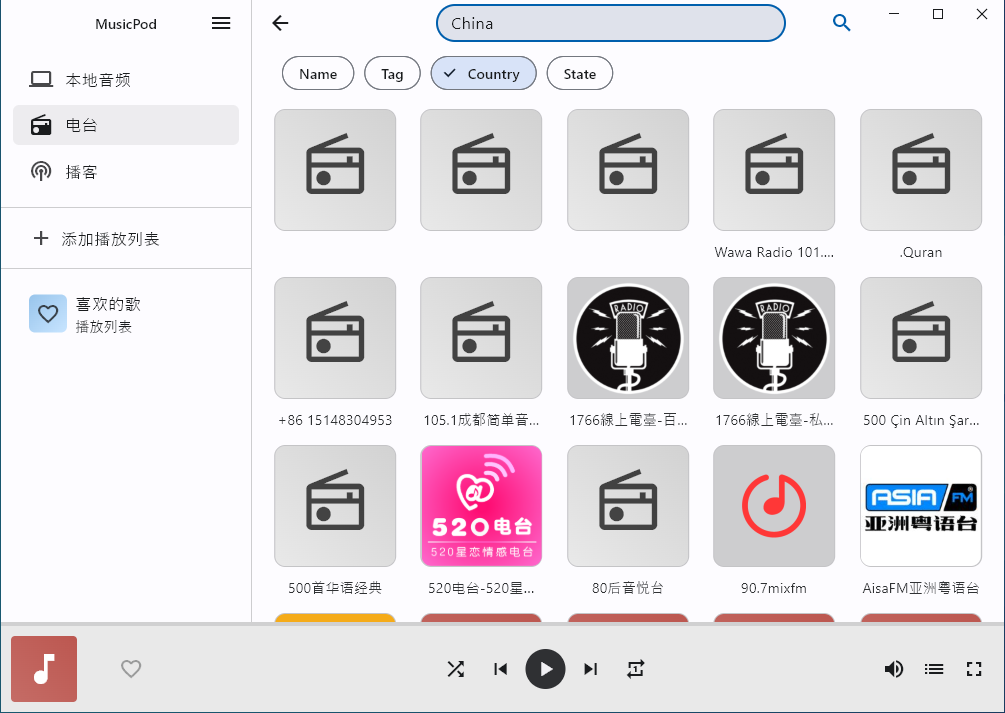The image size is (1005, 713).
Task: Click the back arrow icon
Action: [x=280, y=24]
